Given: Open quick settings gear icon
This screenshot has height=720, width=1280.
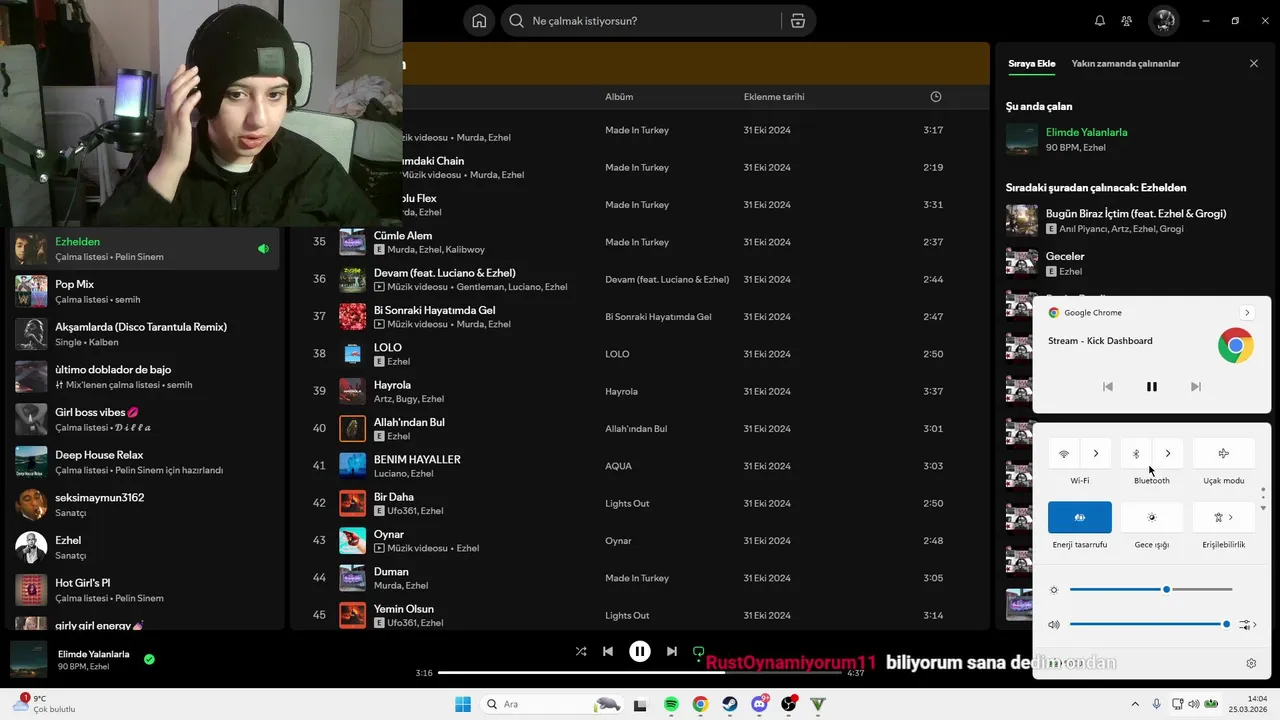Looking at the screenshot, I should [x=1251, y=663].
